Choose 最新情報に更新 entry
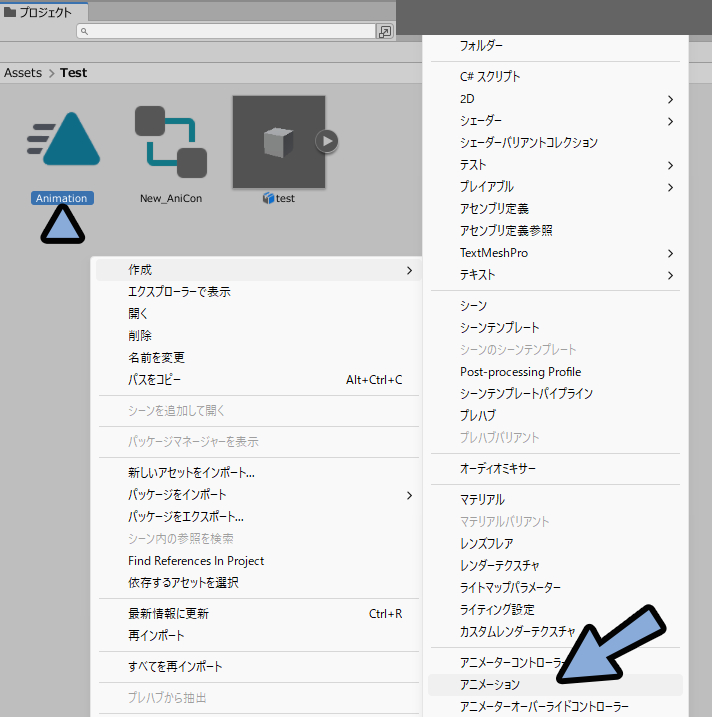 click(x=259, y=614)
